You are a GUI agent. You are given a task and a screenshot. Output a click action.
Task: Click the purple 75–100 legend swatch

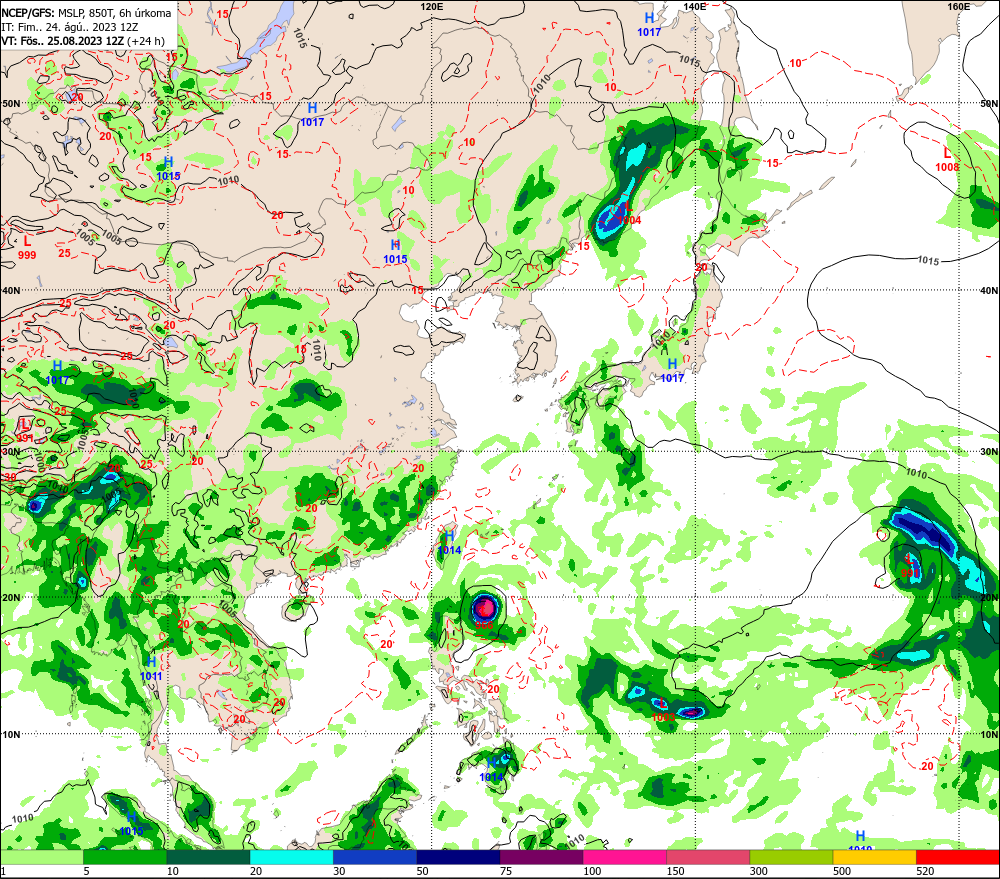click(x=541, y=857)
